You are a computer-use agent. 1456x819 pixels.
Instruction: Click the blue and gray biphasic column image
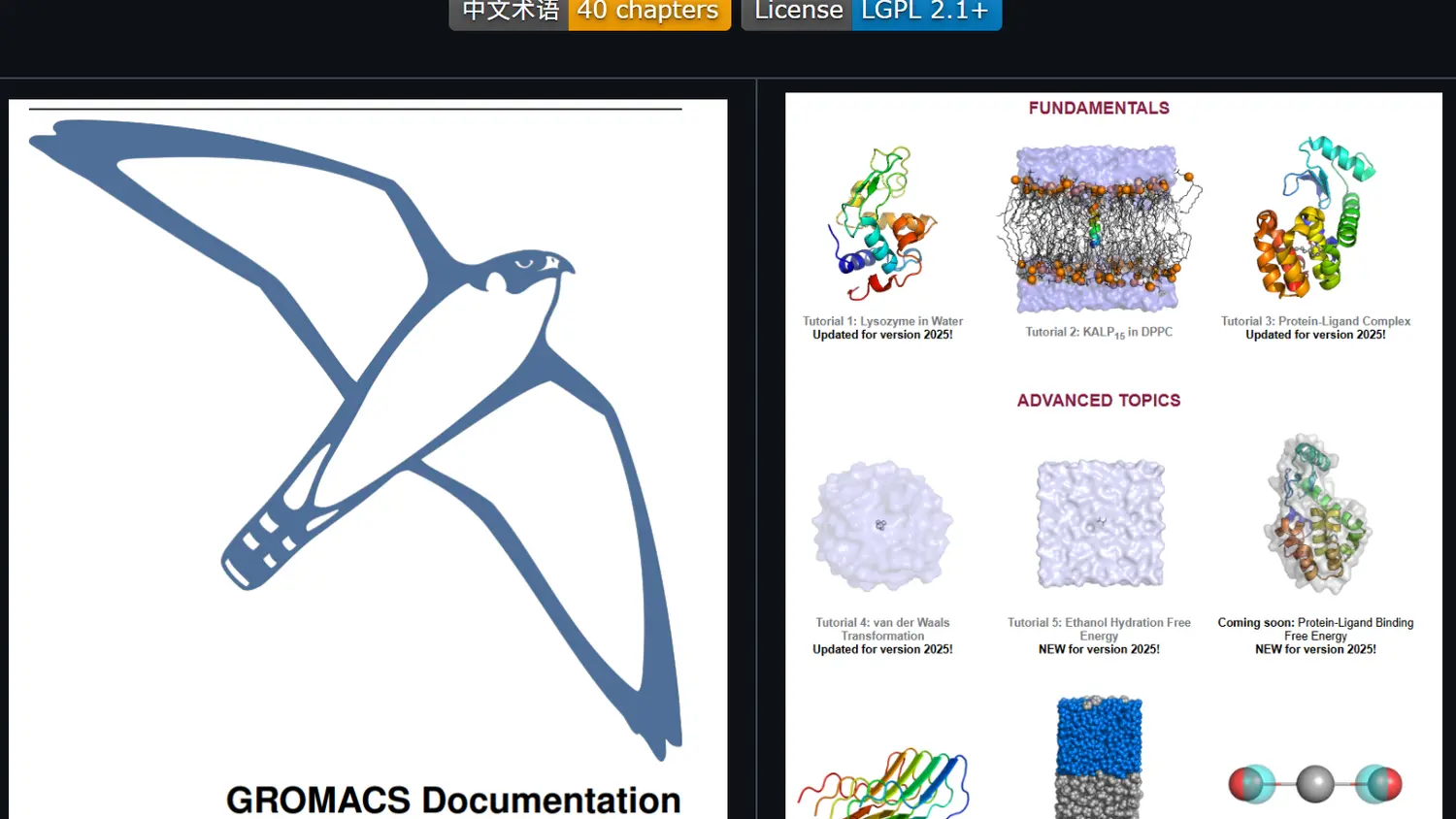[x=1099, y=757]
